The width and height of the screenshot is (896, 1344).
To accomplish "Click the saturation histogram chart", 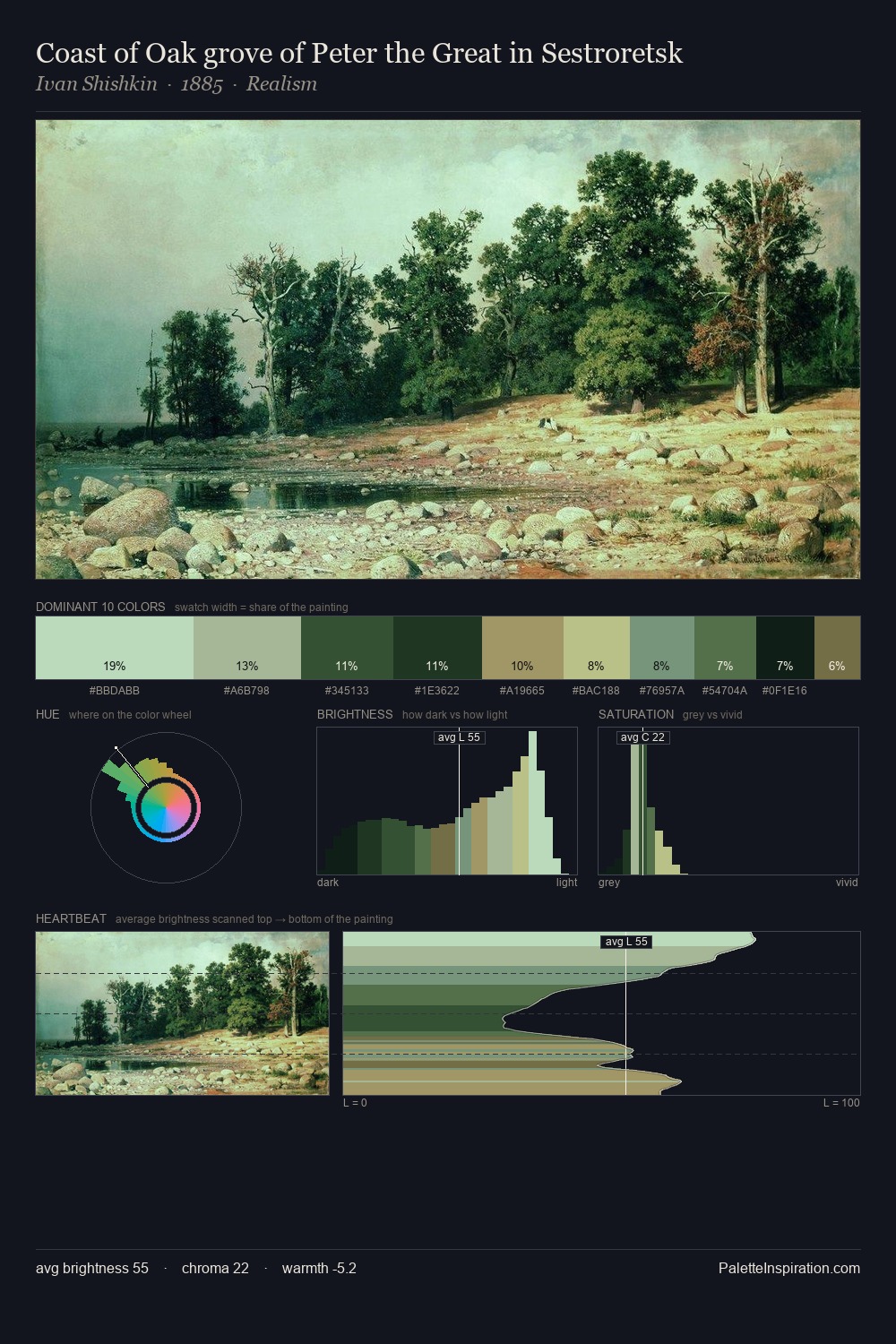I will pyautogui.click(x=728, y=801).
